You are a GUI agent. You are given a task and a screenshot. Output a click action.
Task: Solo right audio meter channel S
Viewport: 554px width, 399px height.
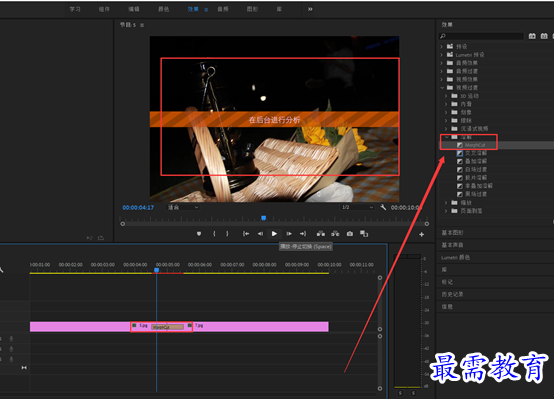pyautogui.click(x=413, y=393)
